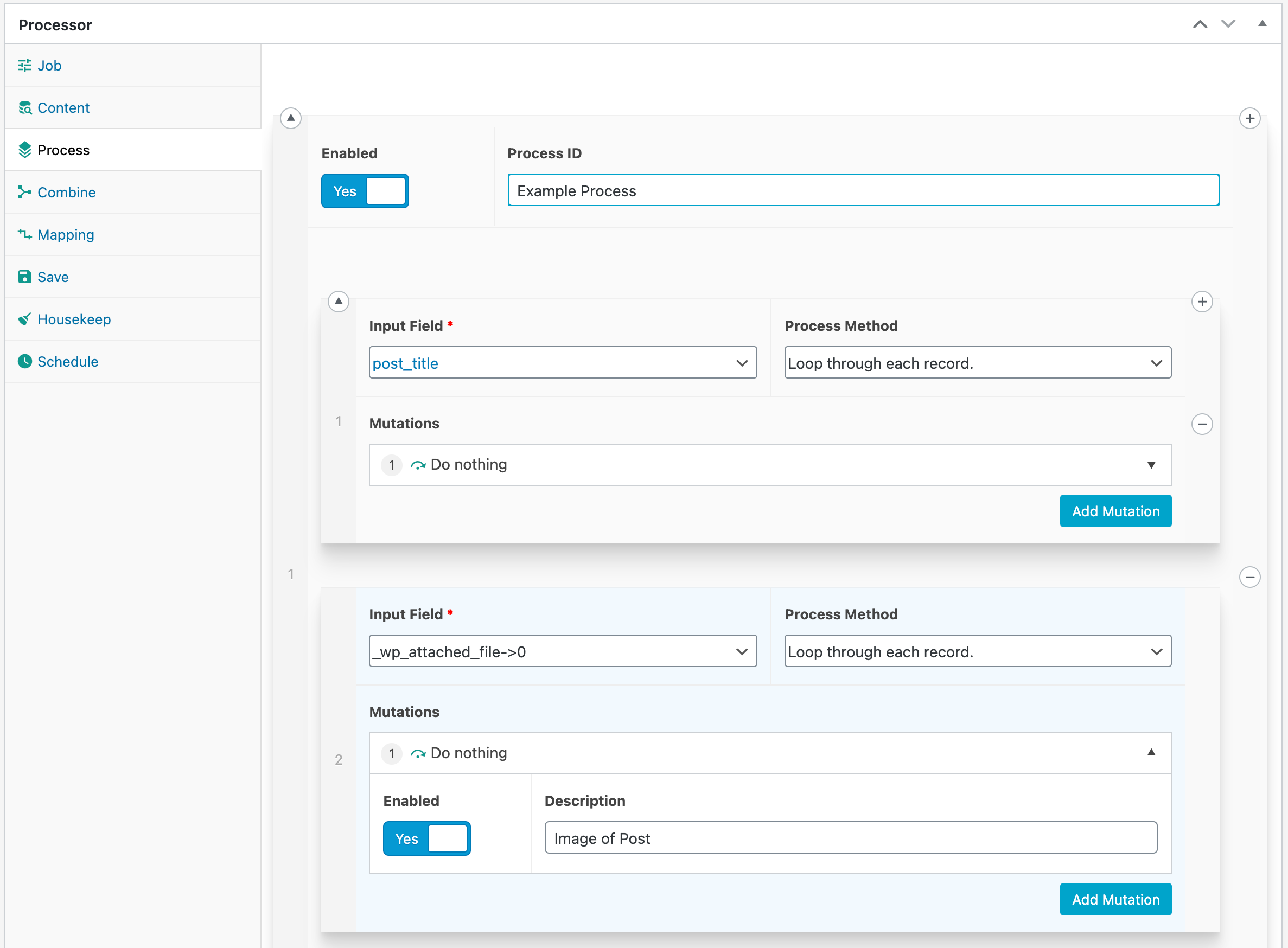Viewport: 1288px width, 948px height.
Task: Open Process Method dropdown for _wp_attached_file row
Action: tap(978, 651)
